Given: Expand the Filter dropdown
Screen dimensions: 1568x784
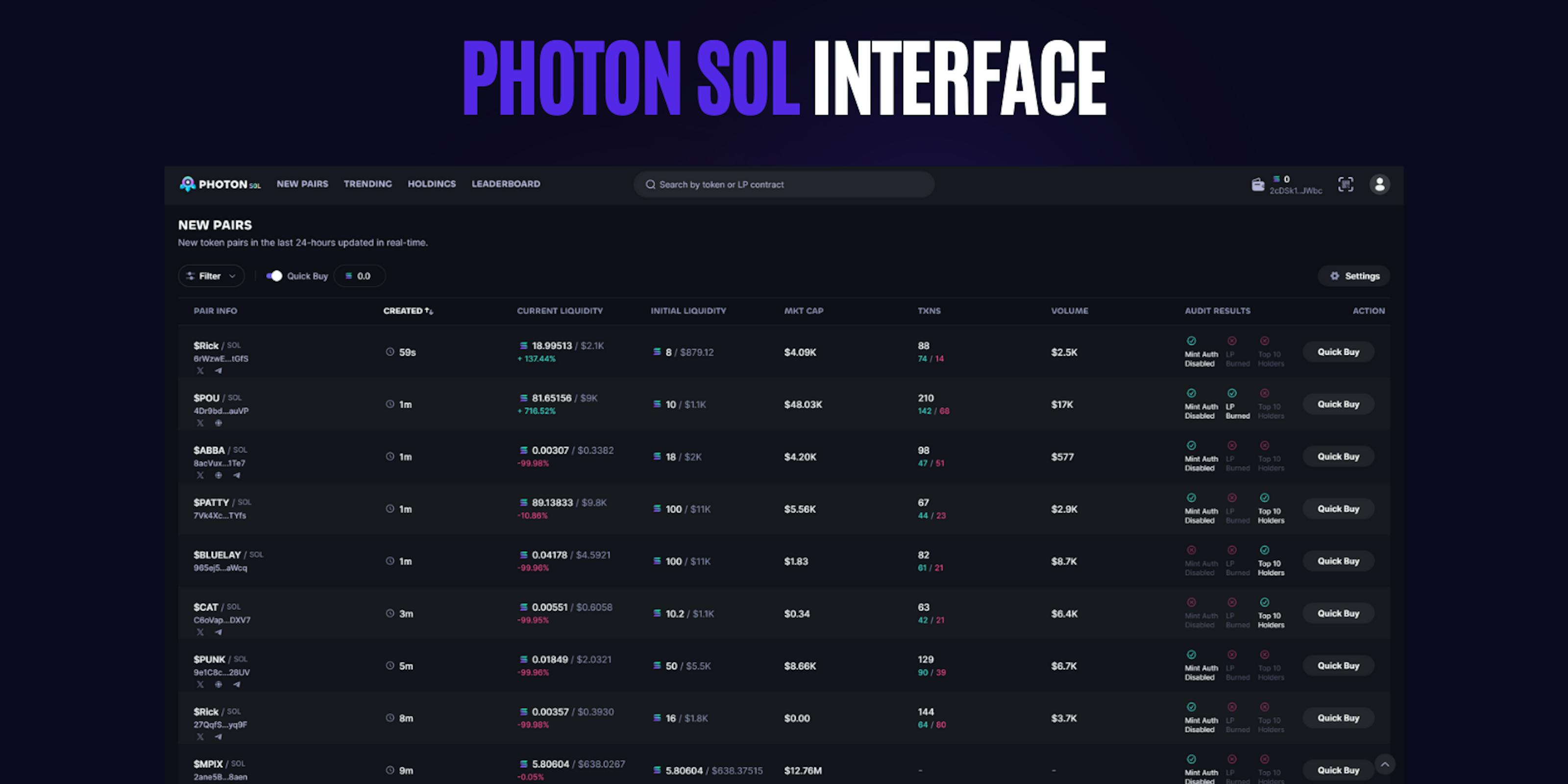Looking at the screenshot, I should tap(211, 276).
